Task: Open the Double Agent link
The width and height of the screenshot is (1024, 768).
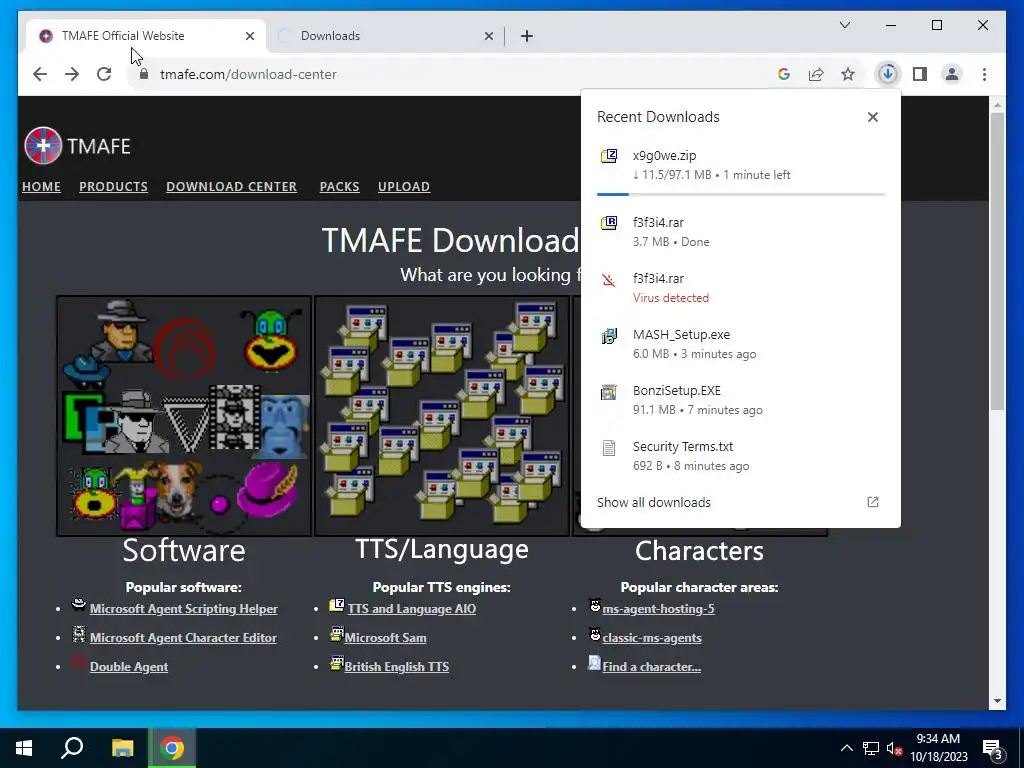Action: pyautogui.click(x=129, y=667)
